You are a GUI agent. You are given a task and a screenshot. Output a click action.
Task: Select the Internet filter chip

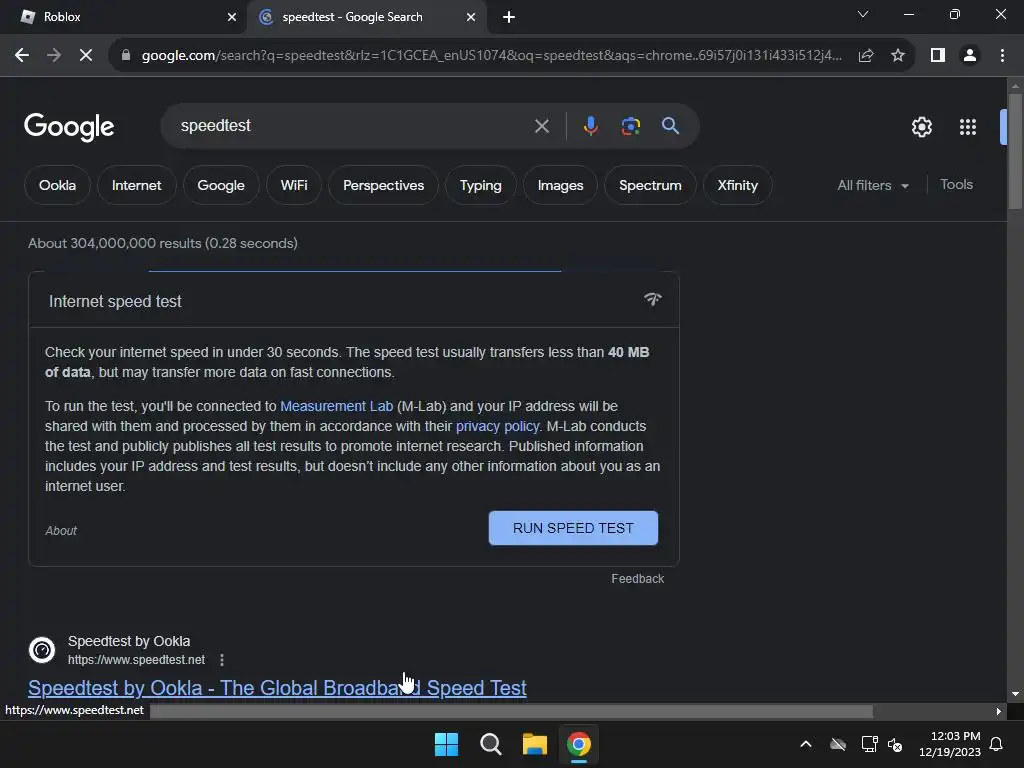pos(136,185)
